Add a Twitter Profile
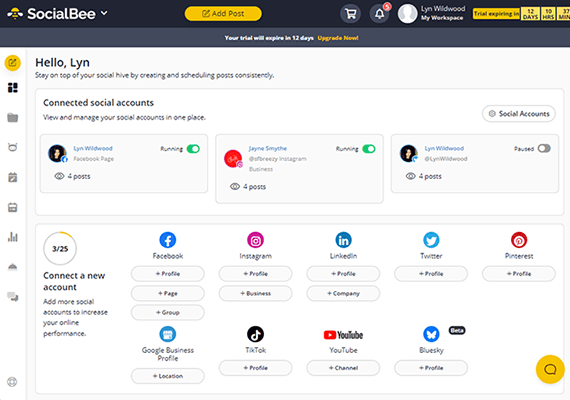 (x=431, y=274)
